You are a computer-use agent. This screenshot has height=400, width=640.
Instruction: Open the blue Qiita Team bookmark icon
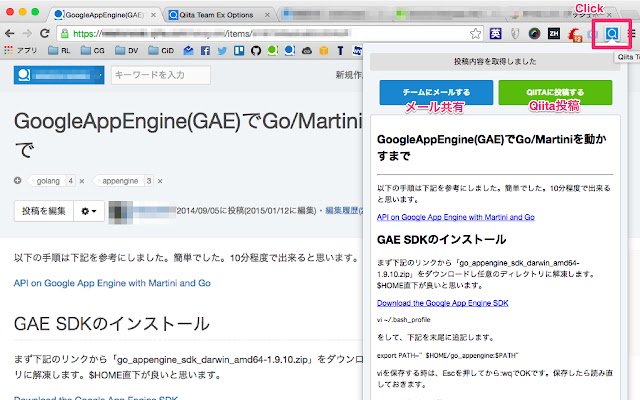(290, 51)
